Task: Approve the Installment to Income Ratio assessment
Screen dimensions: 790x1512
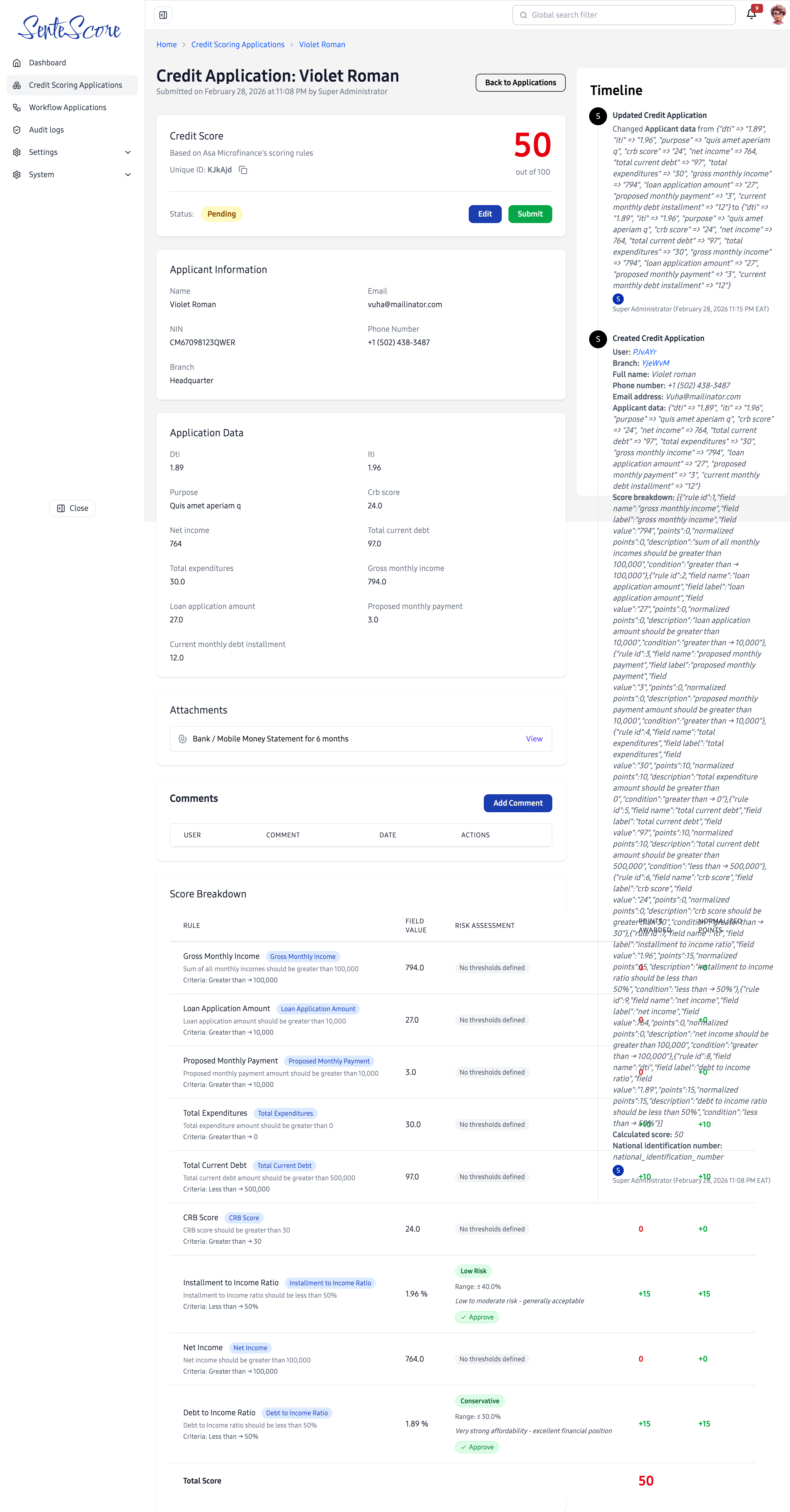Action: tap(477, 1317)
